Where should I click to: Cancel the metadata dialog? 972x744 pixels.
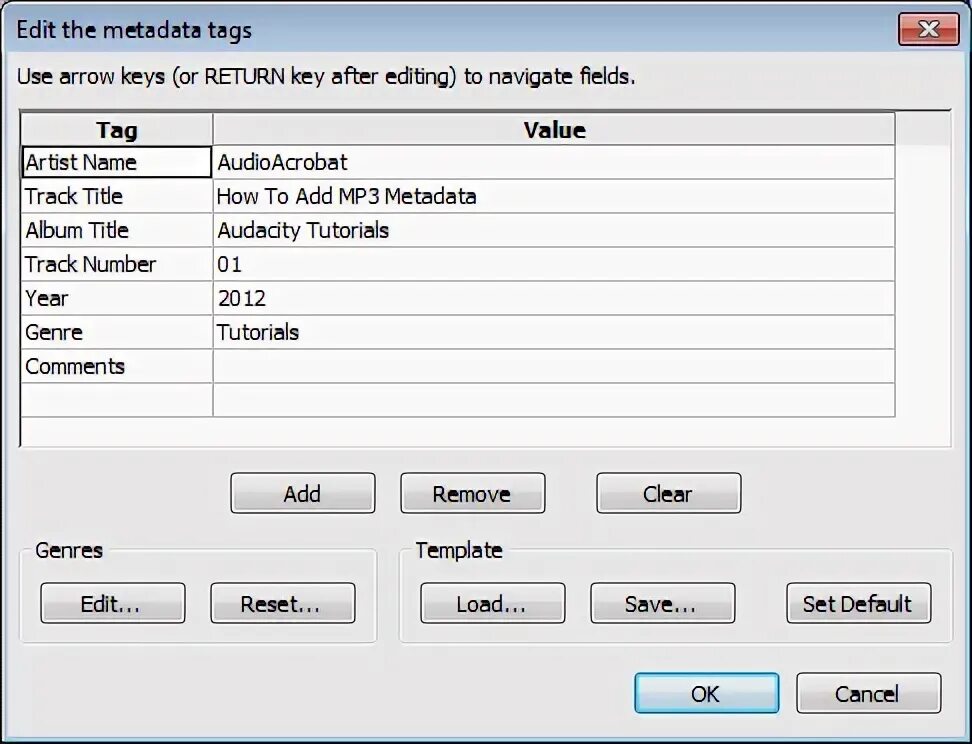(x=868, y=693)
